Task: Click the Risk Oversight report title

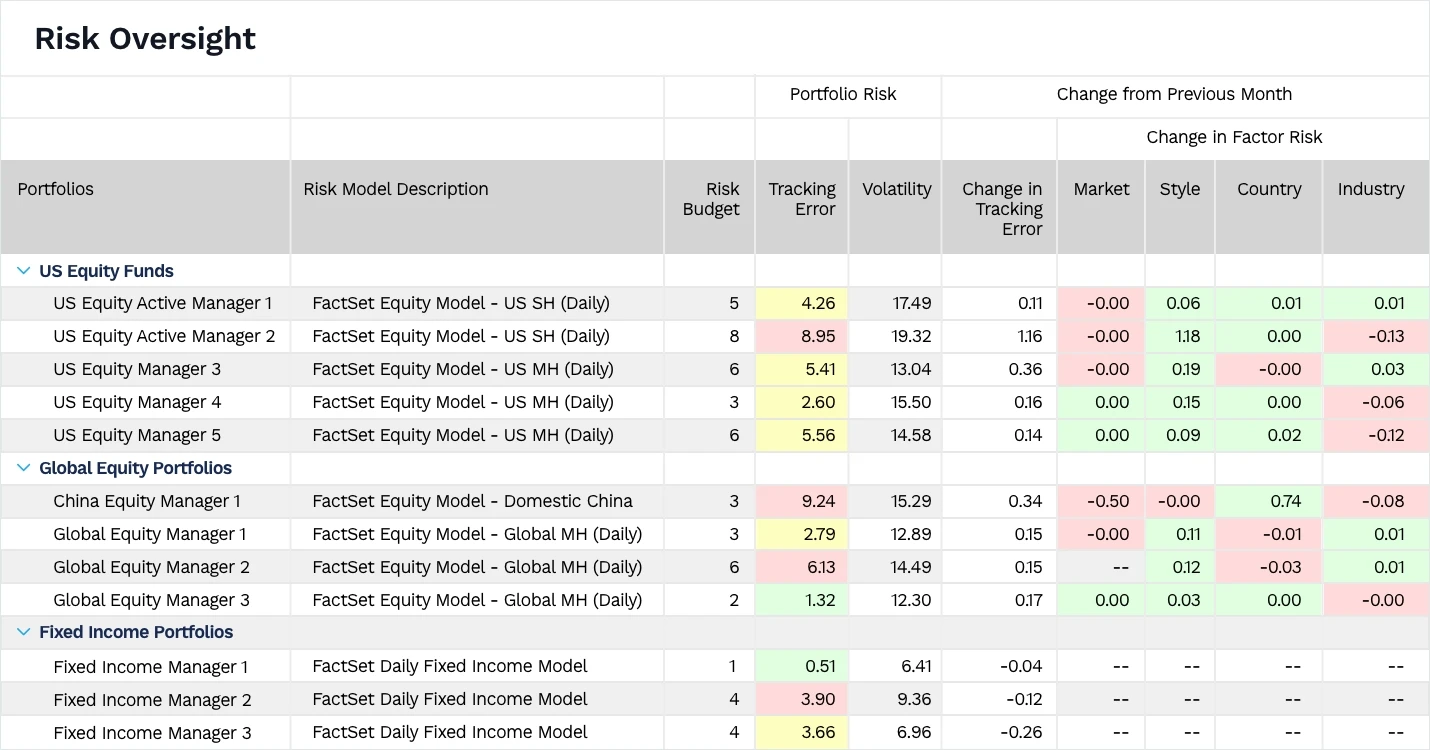Action: tap(145, 38)
